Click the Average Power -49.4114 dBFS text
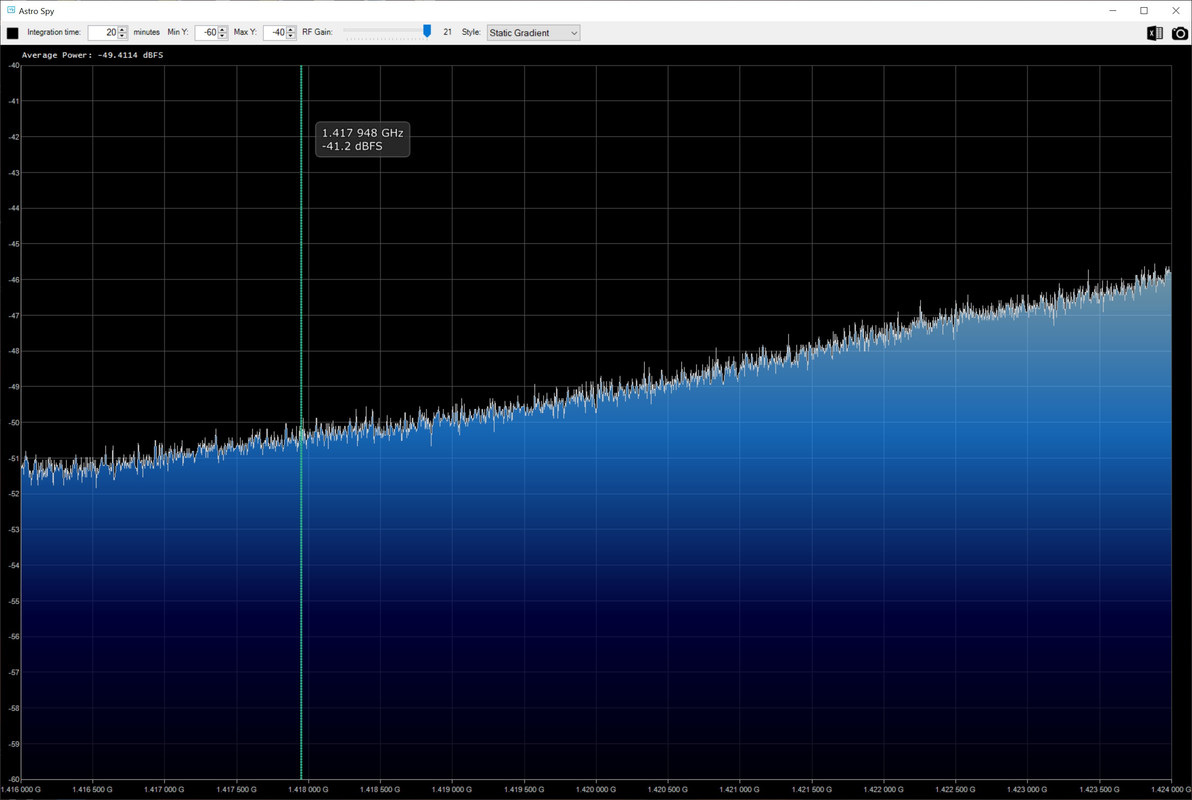The image size is (1192, 800). coord(92,55)
